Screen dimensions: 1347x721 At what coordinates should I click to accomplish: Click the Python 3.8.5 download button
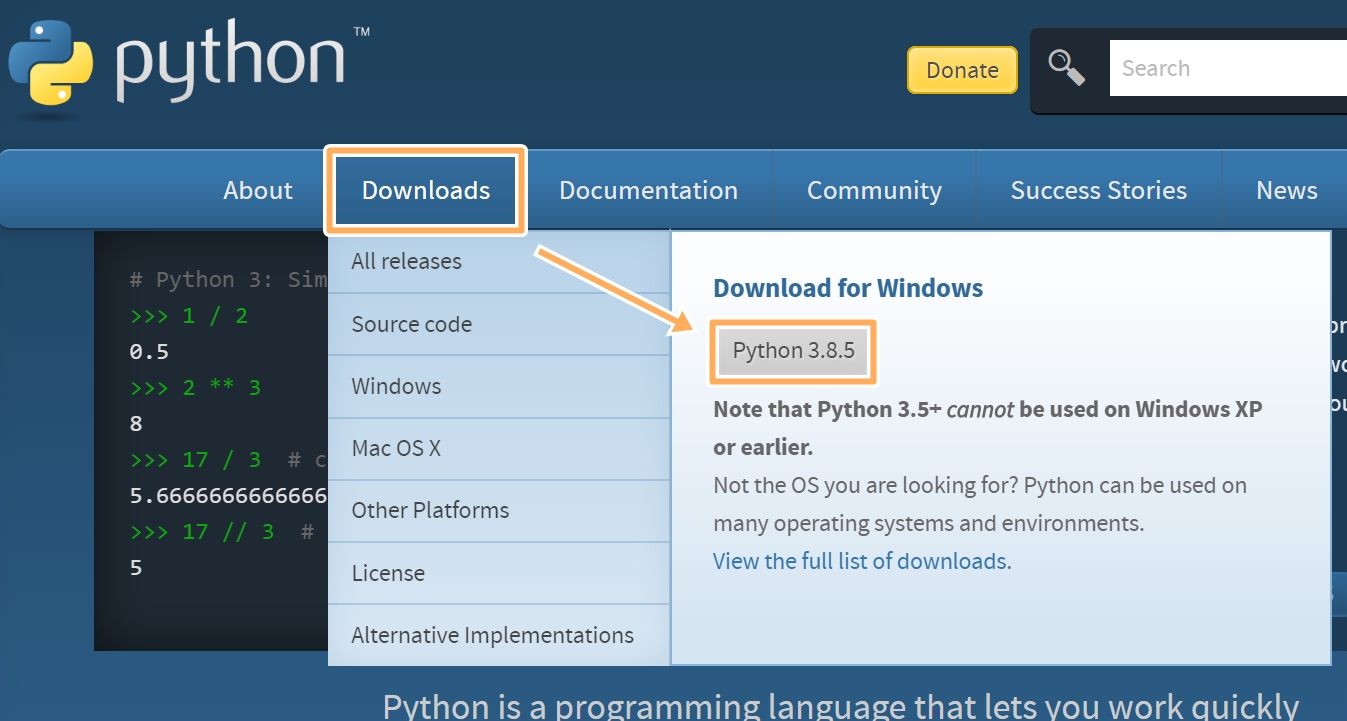tap(793, 351)
